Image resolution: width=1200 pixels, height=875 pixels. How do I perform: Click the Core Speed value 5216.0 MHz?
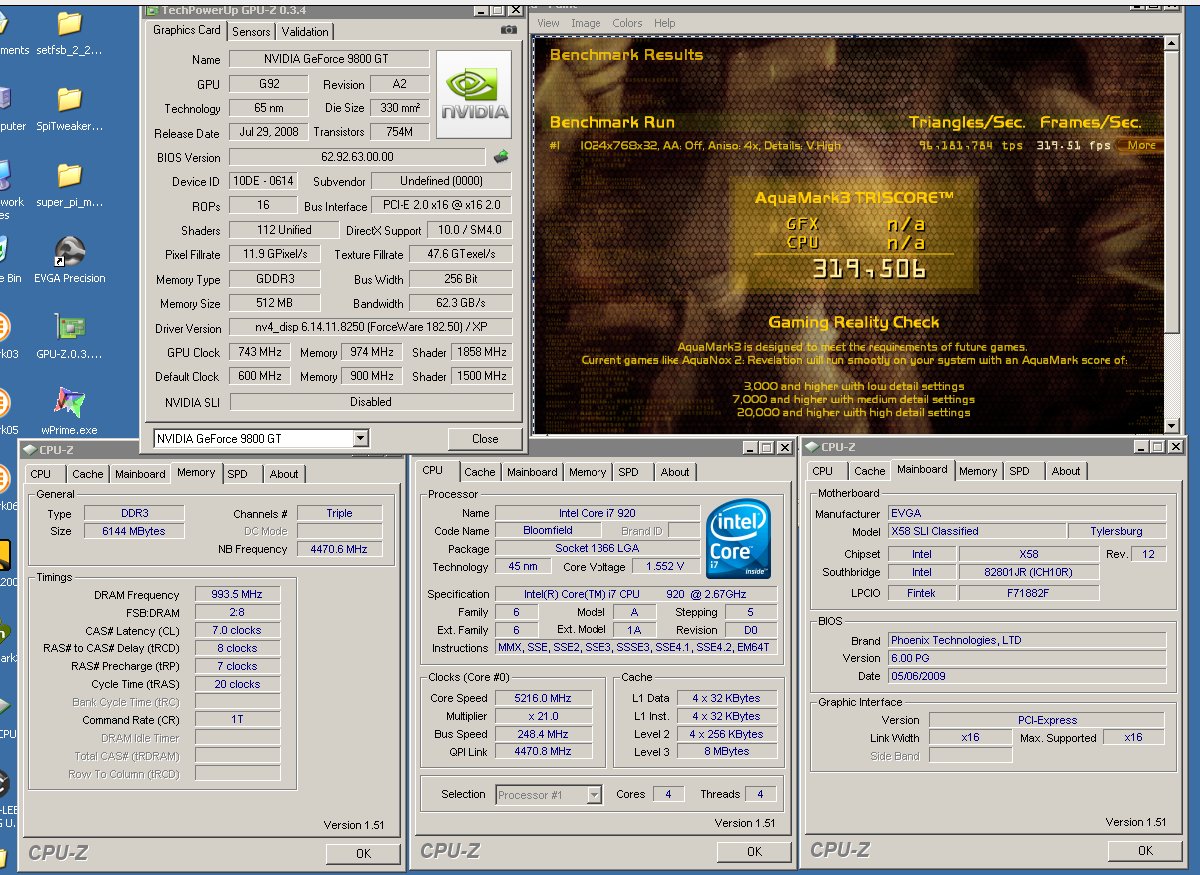click(x=543, y=698)
